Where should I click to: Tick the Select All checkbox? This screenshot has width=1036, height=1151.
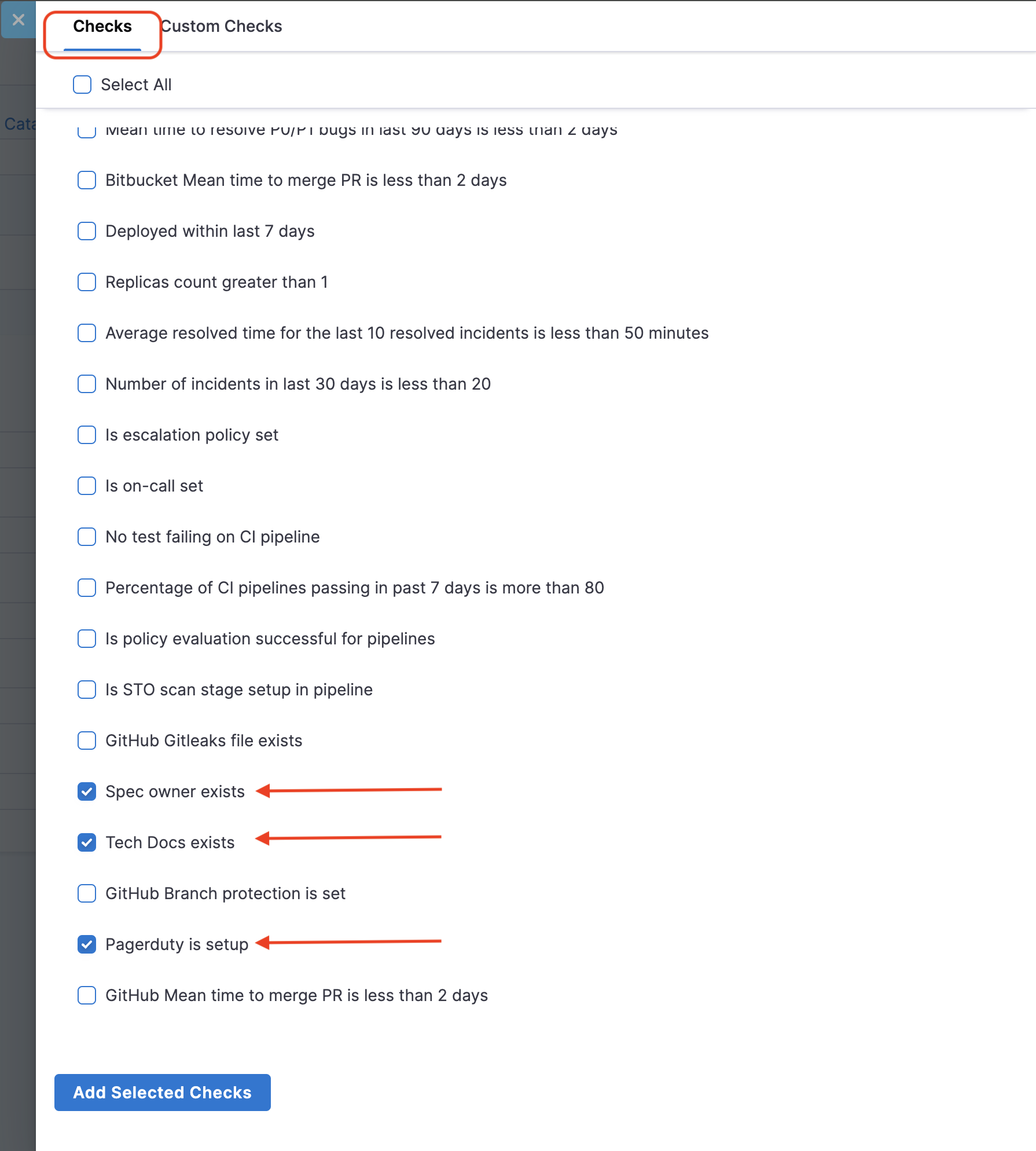82,85
